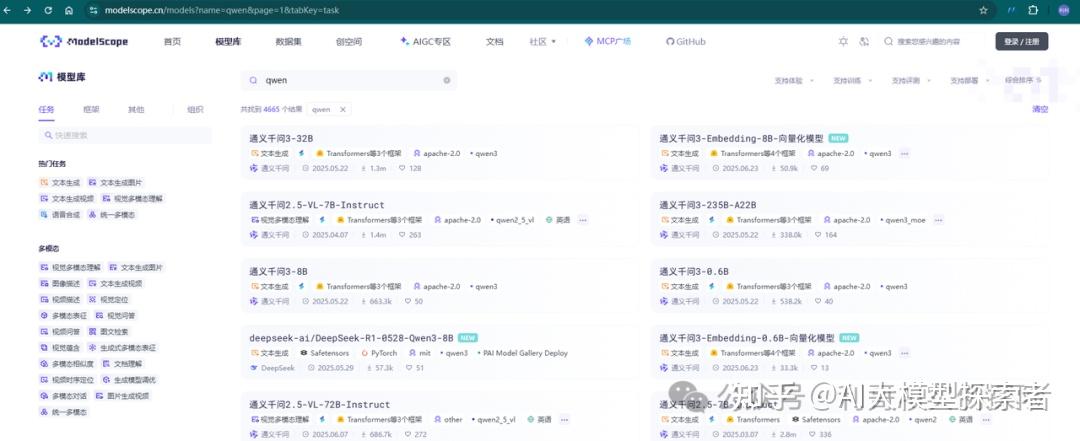The height and width of the screenshot is (441, 1080).
Task: Click the browser home icon
Action: pyautogui.click(x=69, y=10)
